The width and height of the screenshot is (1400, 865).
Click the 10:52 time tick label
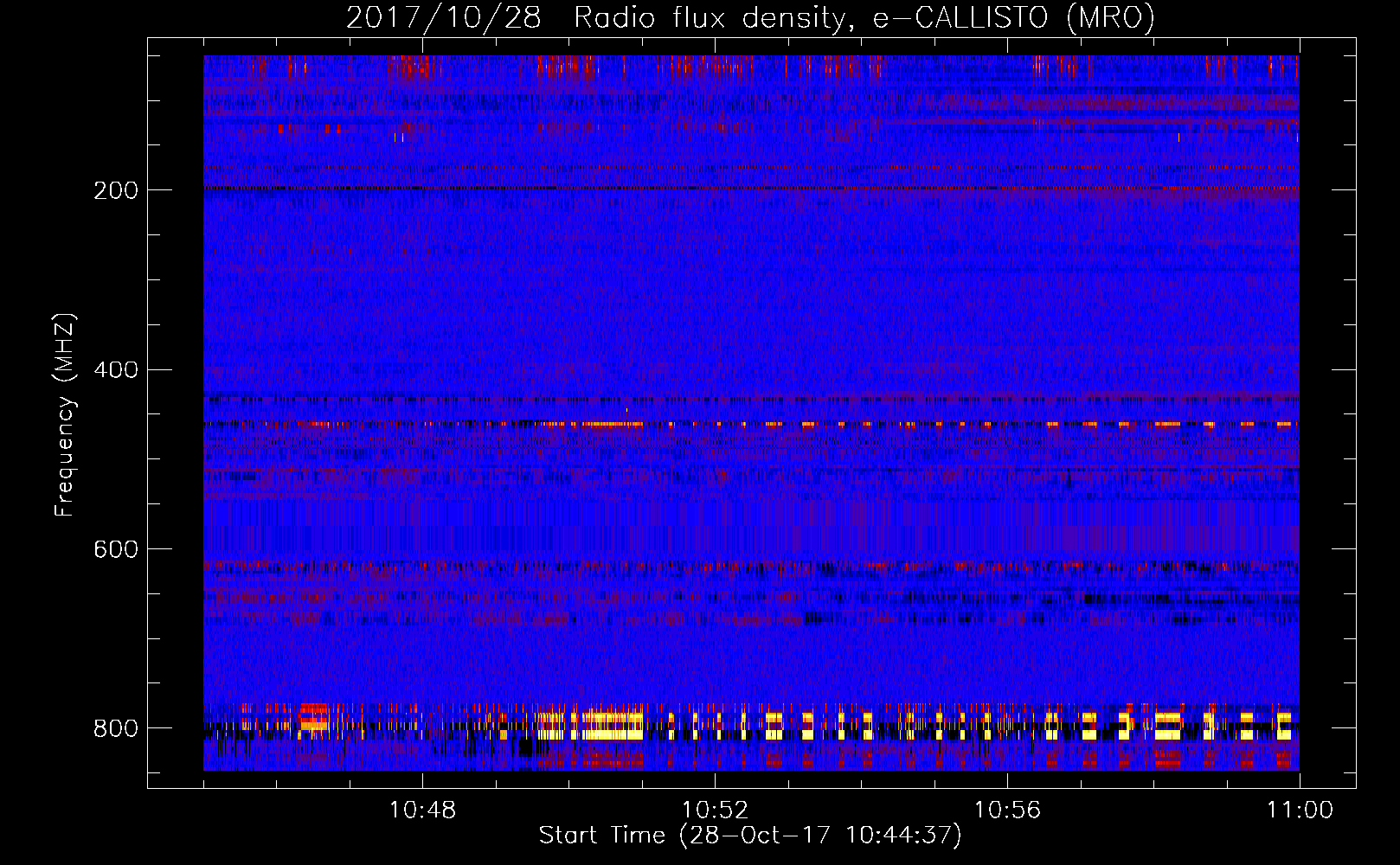715,811
